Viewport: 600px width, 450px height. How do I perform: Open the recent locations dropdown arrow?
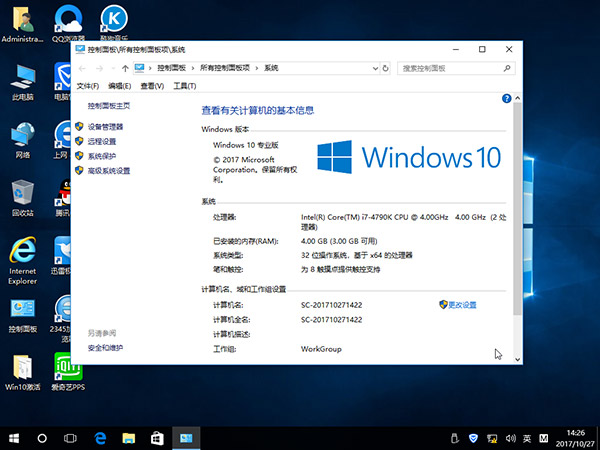point(111,68)
